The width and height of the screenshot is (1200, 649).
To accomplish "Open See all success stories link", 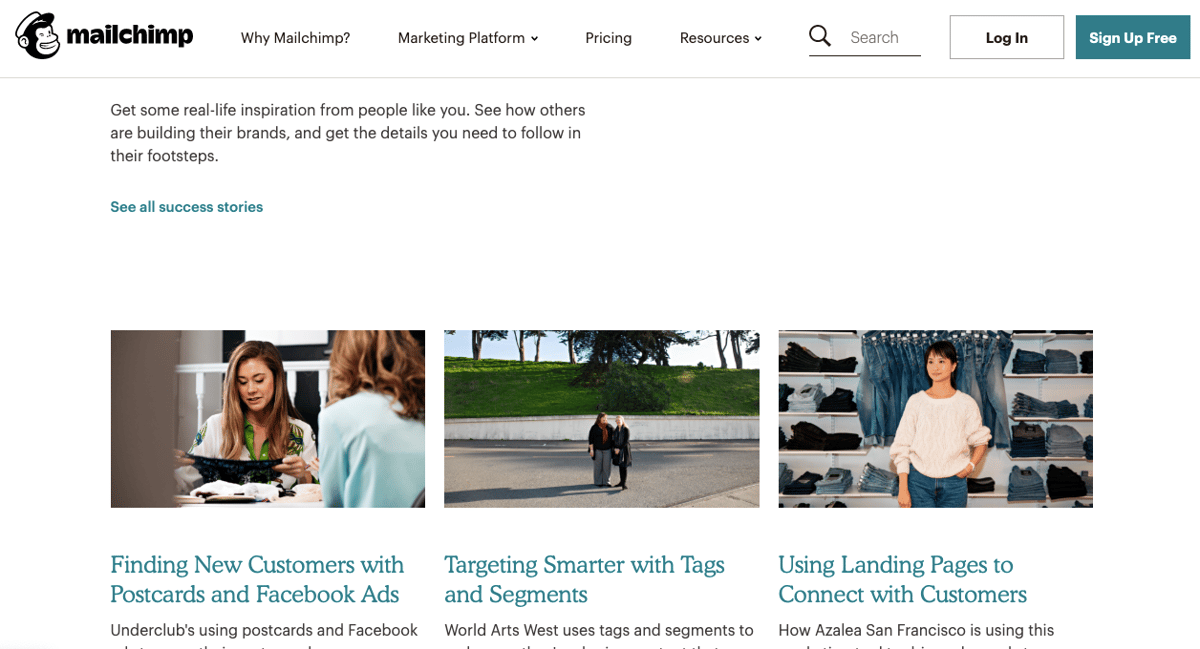I will click(186, 206).
